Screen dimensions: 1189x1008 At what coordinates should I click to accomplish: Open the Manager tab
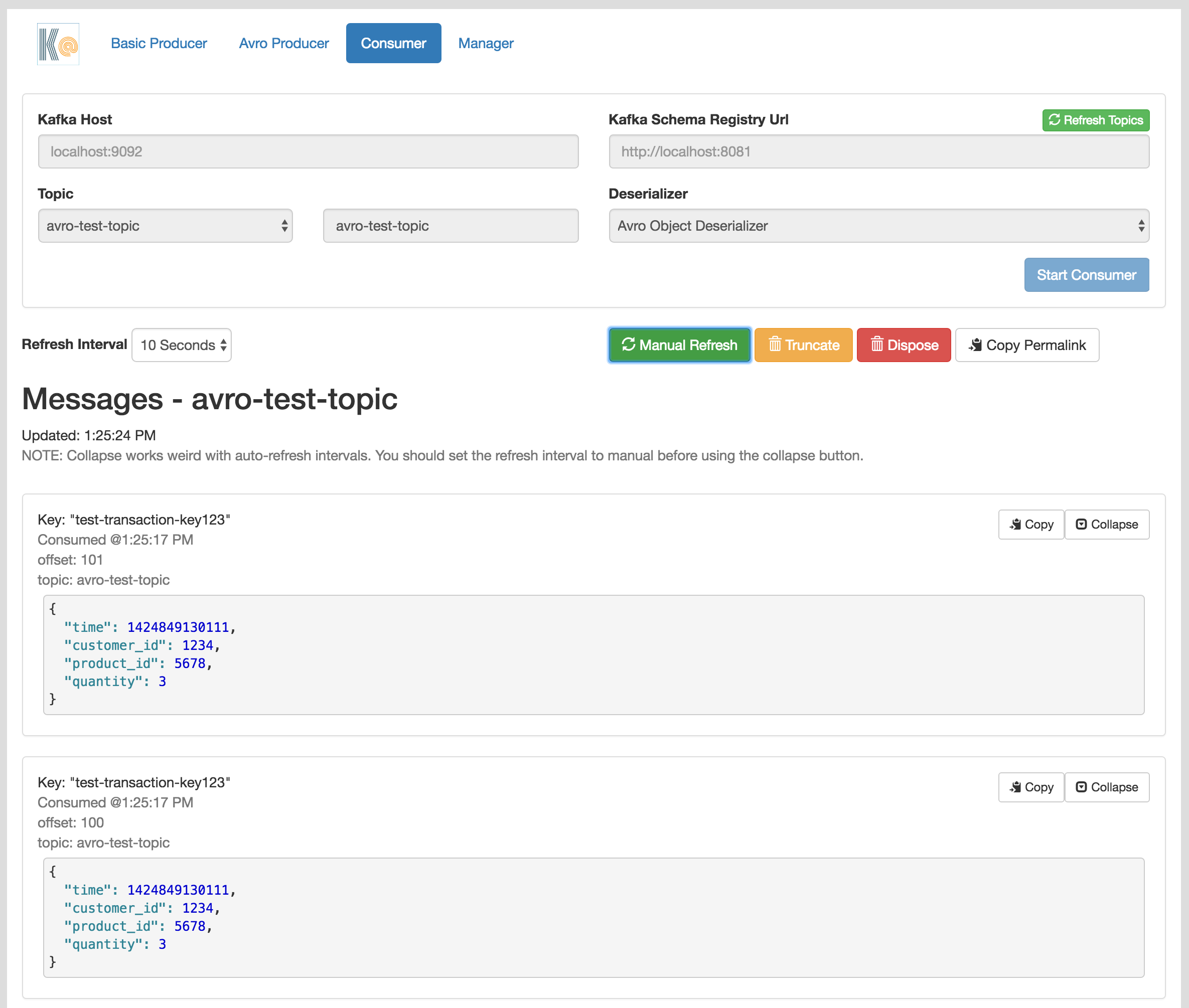[486, 44]
